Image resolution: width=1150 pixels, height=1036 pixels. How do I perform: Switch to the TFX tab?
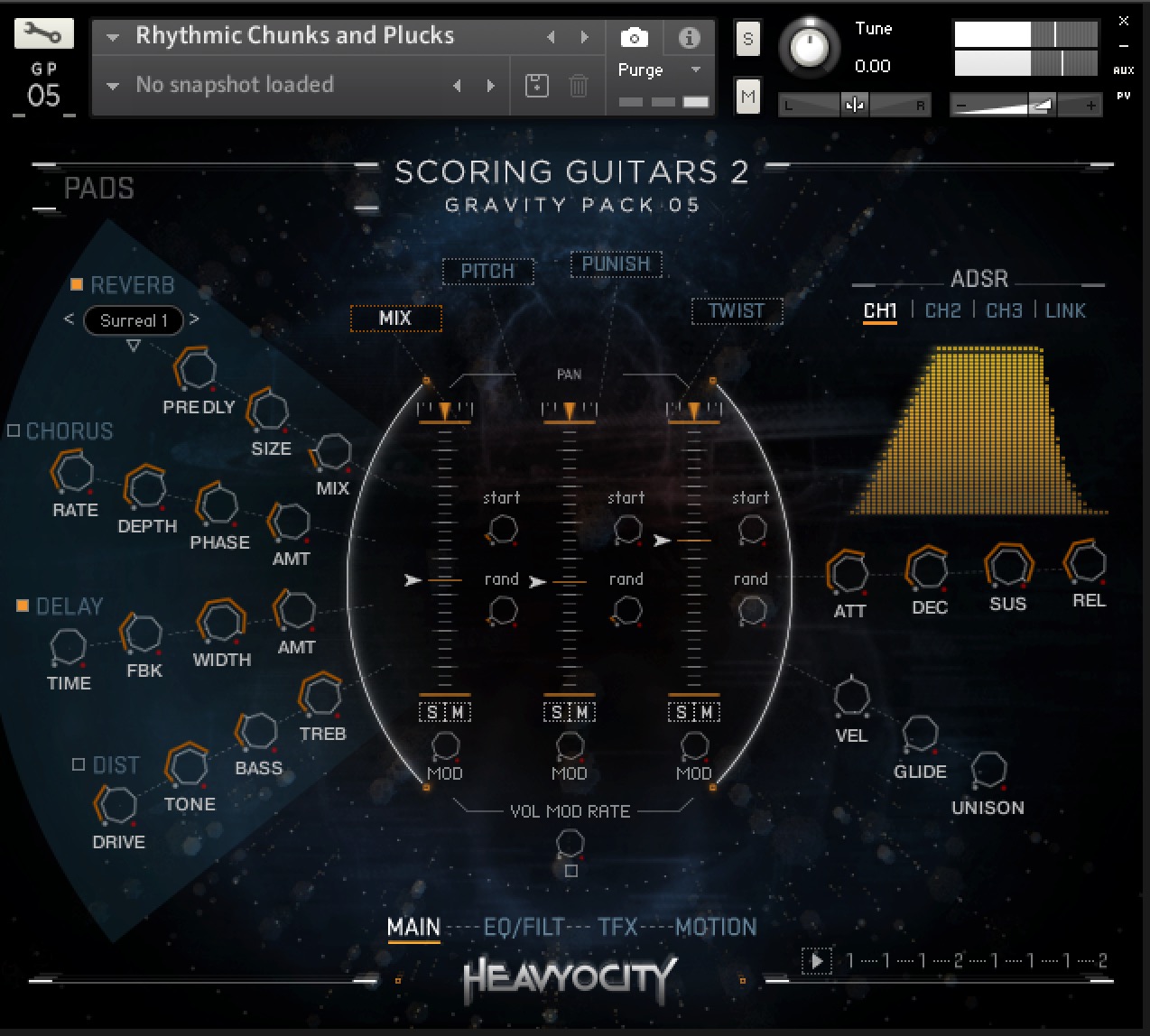(617, 927)
